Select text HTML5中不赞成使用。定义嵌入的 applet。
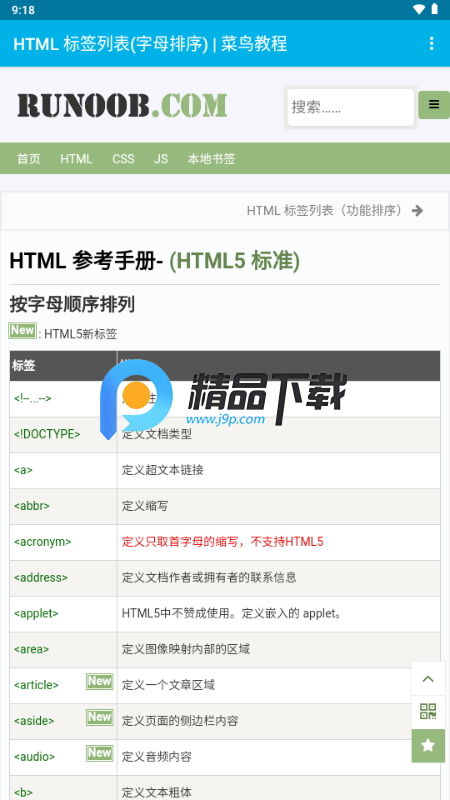The height and width of the screenshot is (800, 450). [x=232, y=613]
